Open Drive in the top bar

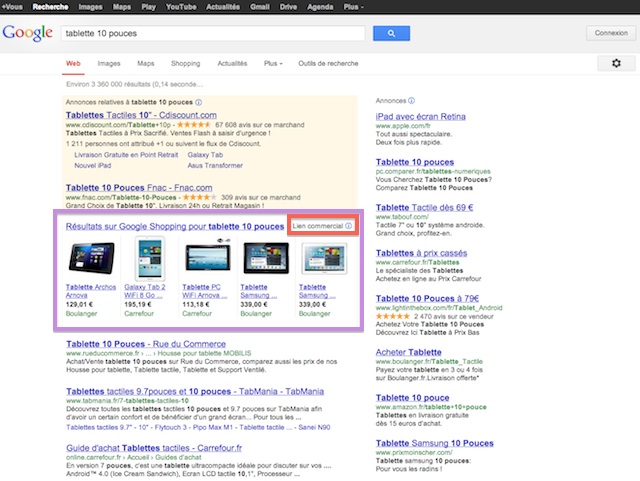[288, 7]
